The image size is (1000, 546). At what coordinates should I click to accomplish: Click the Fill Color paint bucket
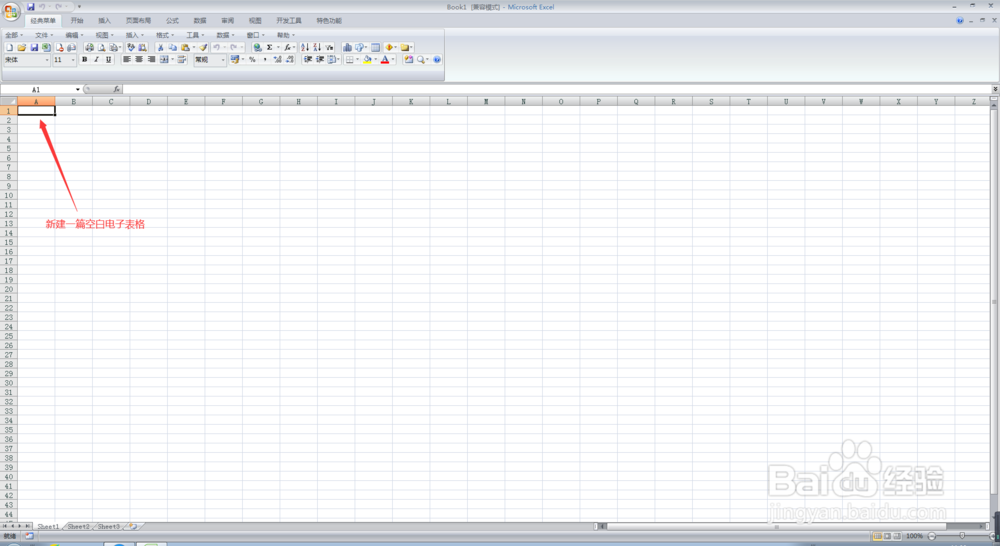tap(367, 59)
